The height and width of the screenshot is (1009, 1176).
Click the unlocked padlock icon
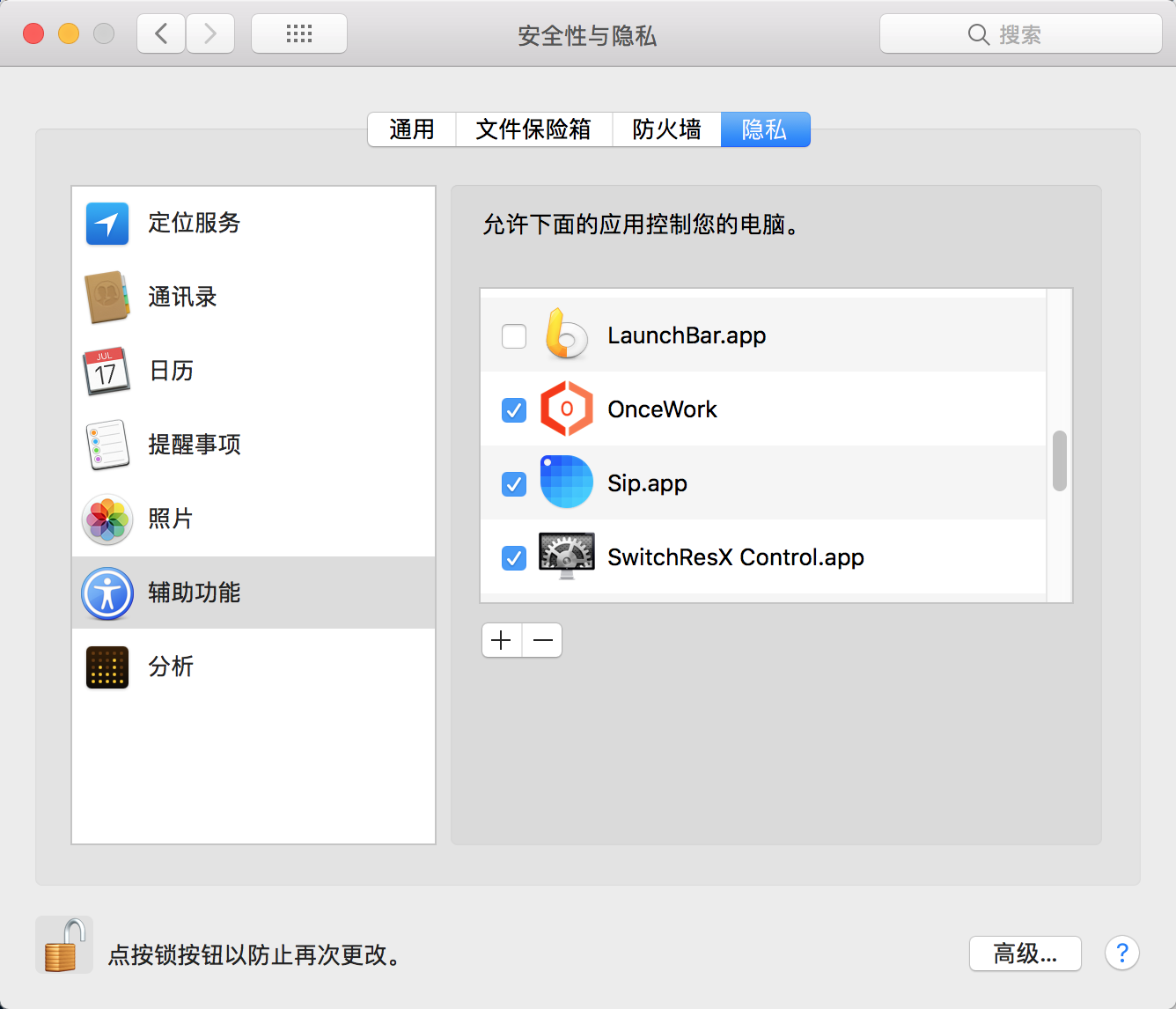pos(64,946)
